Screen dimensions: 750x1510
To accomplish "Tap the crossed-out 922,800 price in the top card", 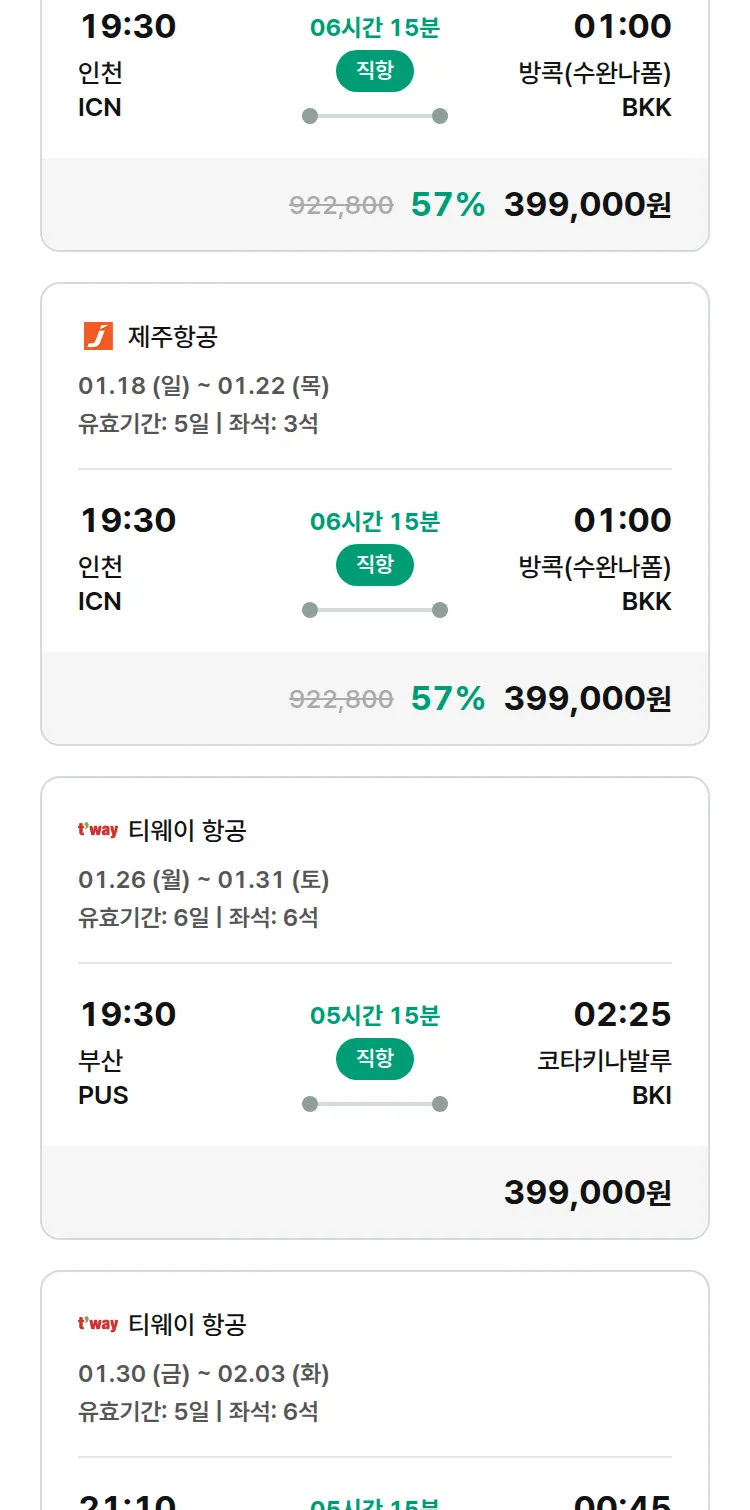I will pos(341,205).
